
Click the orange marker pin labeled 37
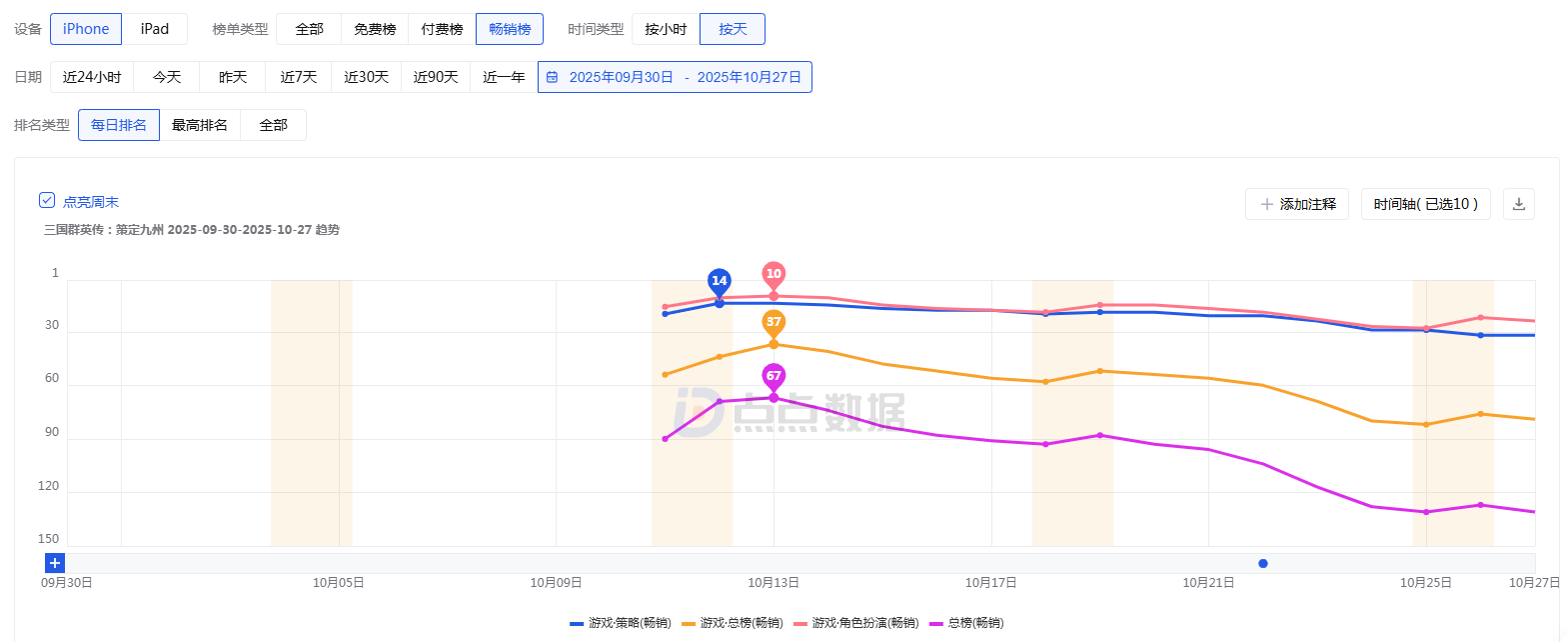774,322
